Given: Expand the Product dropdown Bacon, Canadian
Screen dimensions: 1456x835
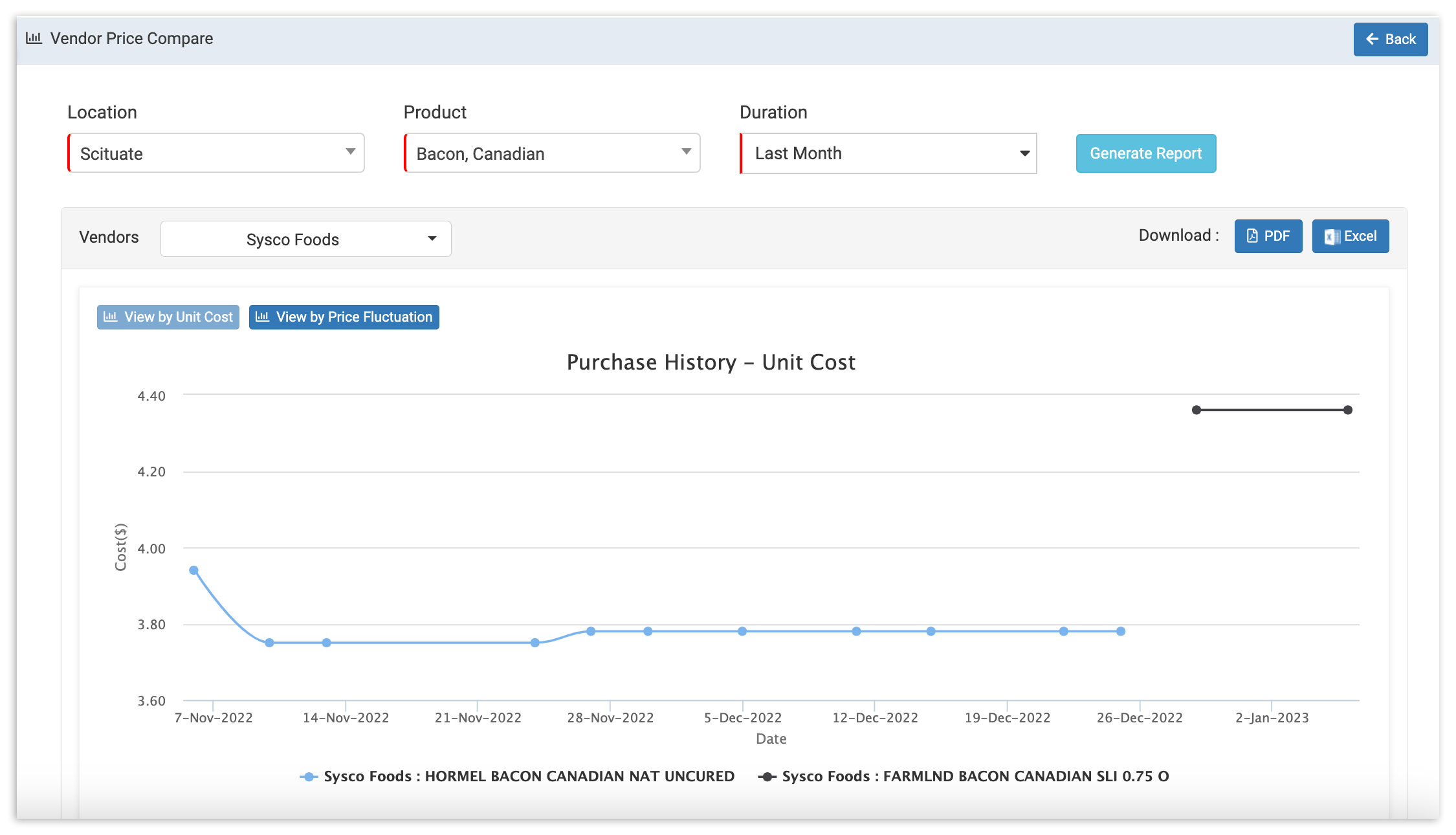Looking at the screenshot, I should [x=552, y=153].
